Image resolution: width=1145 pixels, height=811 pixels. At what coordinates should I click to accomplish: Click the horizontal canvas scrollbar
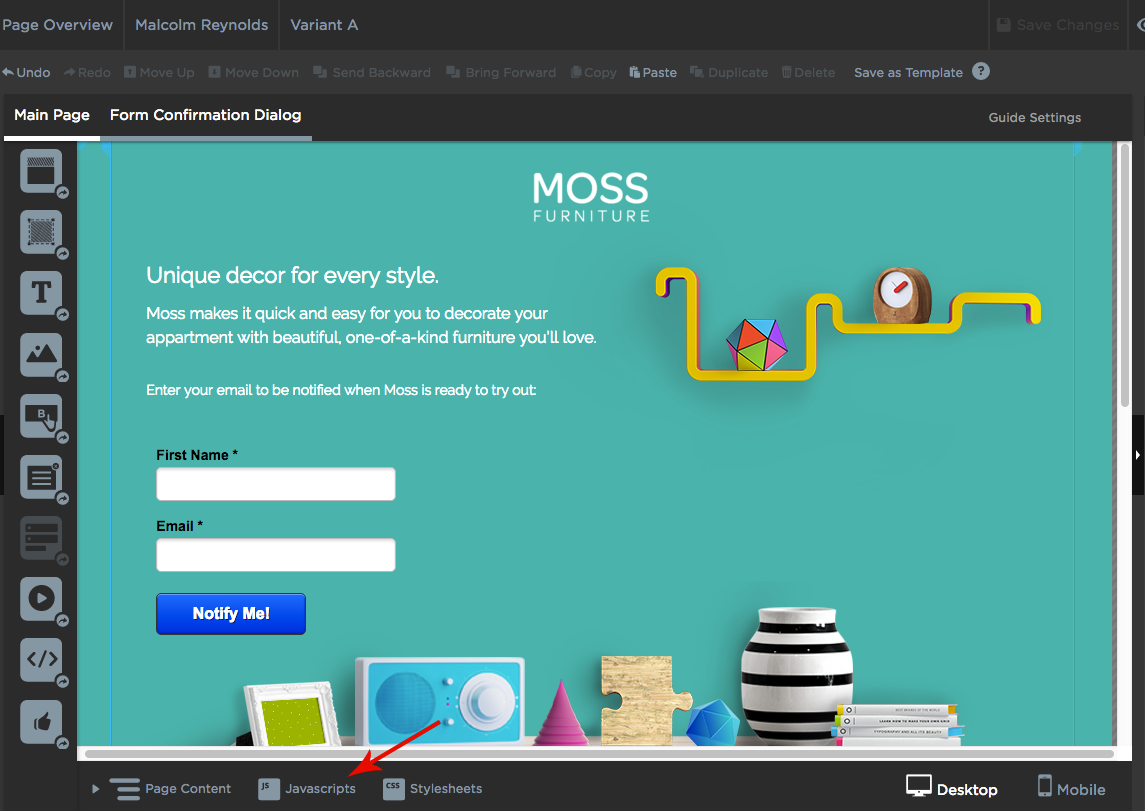click(x=599, y=753)
